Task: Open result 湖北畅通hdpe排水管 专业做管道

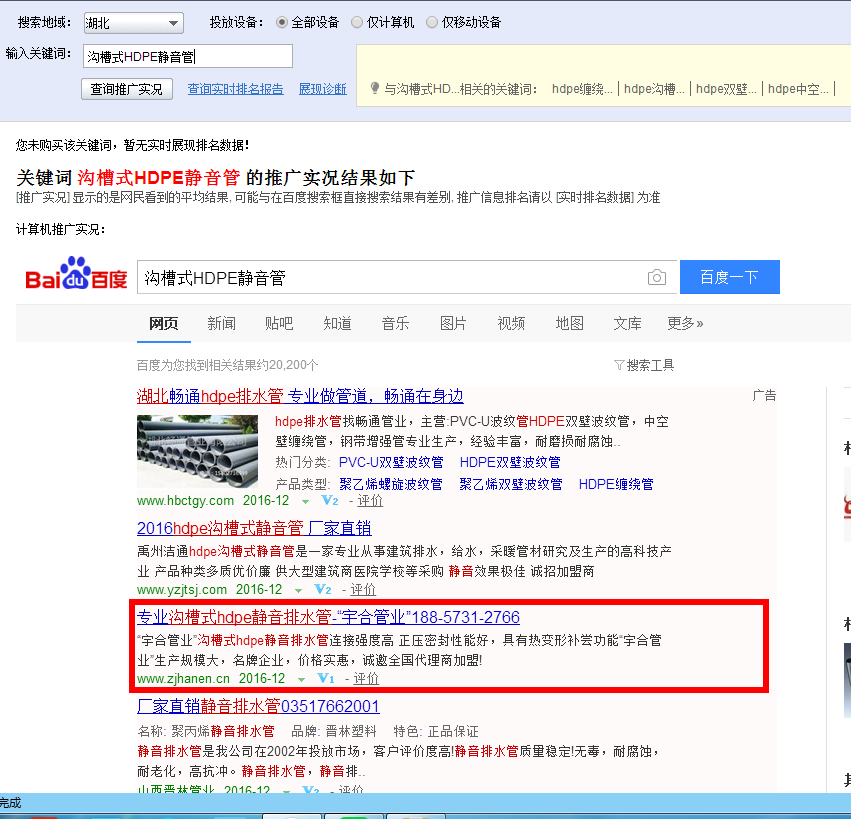Action: coord(300,396)
